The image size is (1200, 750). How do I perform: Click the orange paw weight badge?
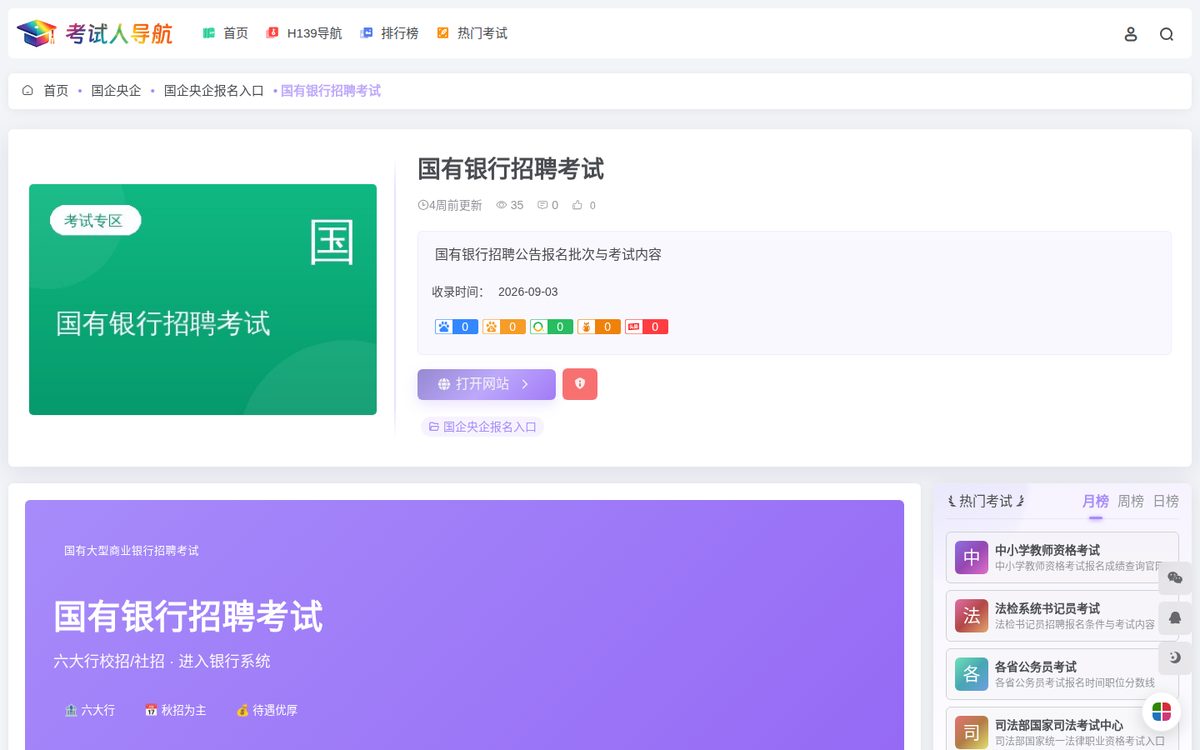[x=504, y=327]
